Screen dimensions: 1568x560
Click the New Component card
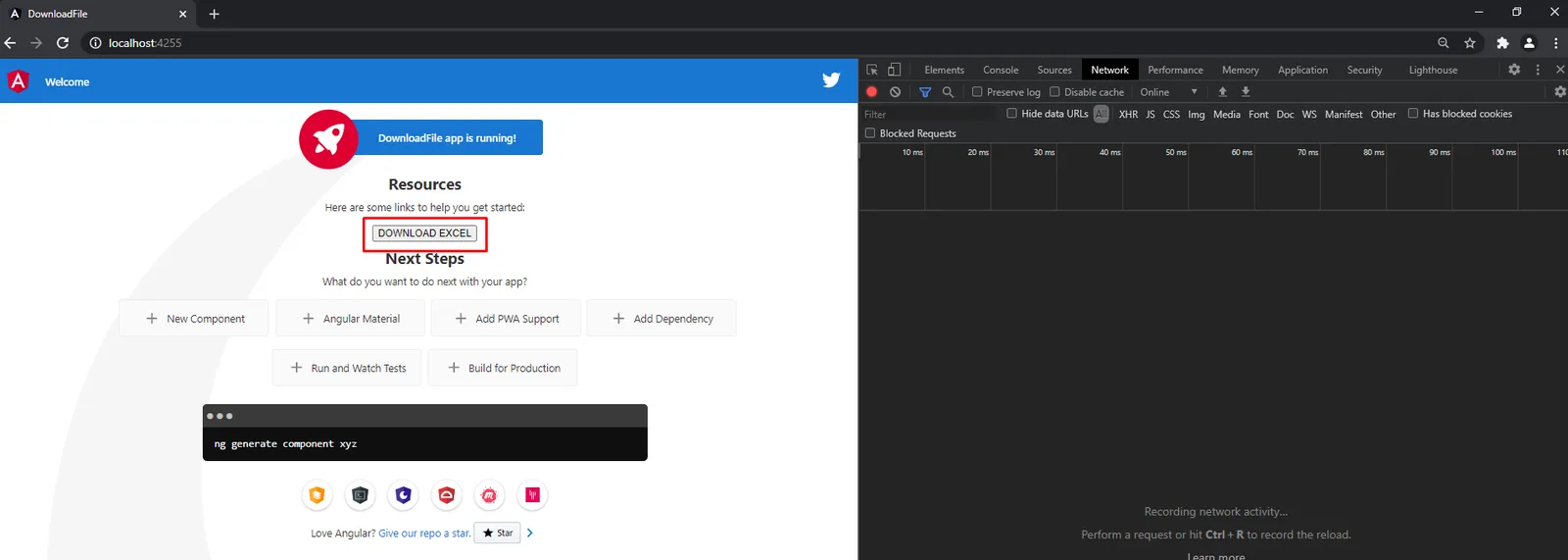pyautogui.click(x=193, y=318)
